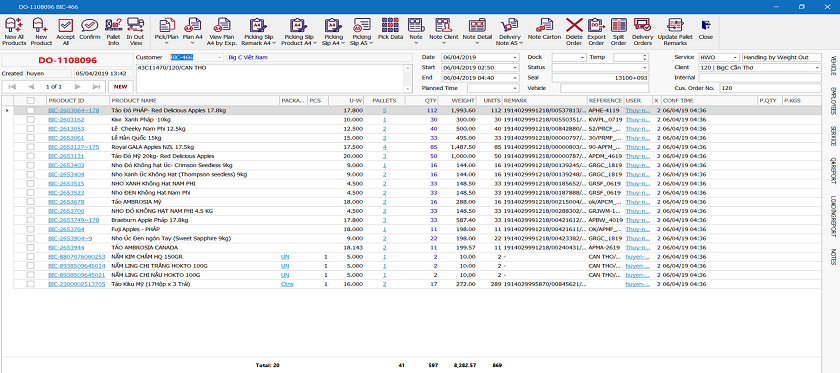Image resolution: width=840 pixels, height=373 pixels.
Task: Click the Ctns package link for Táo Kiku Mỹ
Action: pyautogui.click(x=287, y=284)
